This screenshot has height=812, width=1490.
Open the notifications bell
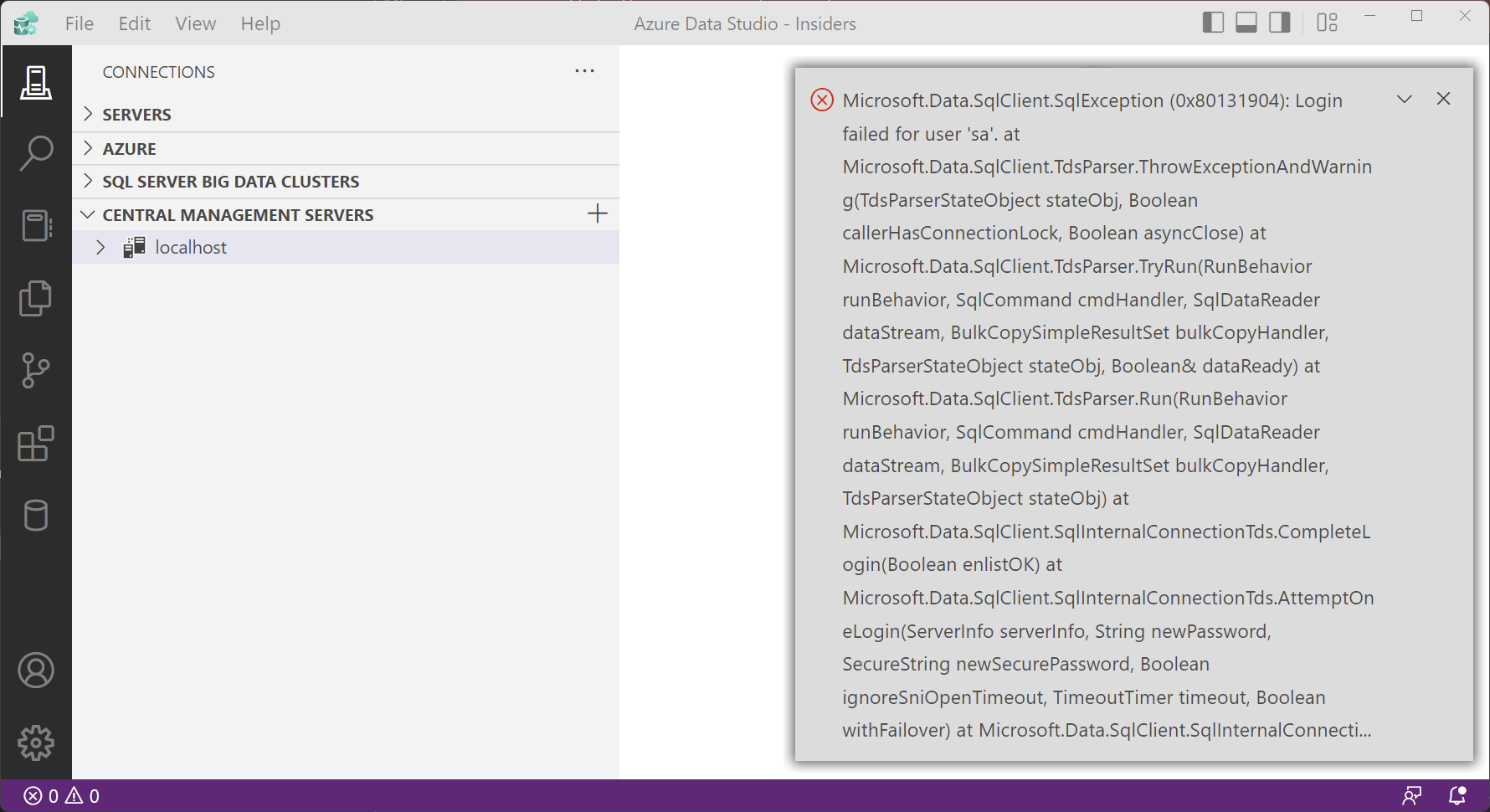coord(1457,795)
